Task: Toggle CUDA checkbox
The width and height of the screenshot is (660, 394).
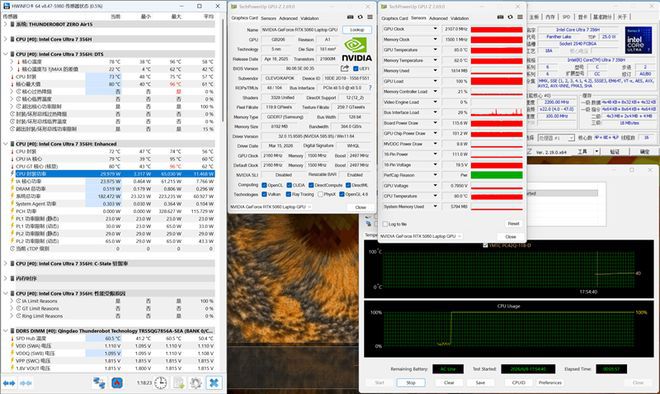Action: coord(289,185)
